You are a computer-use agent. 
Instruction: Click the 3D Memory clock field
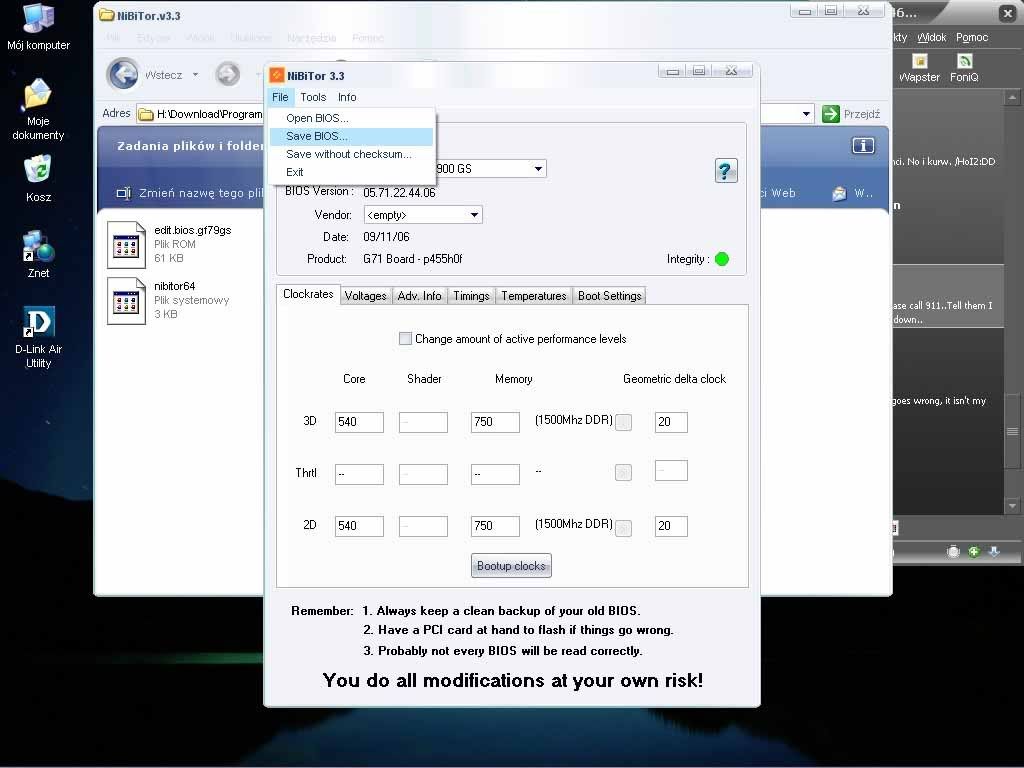[495, 422]
